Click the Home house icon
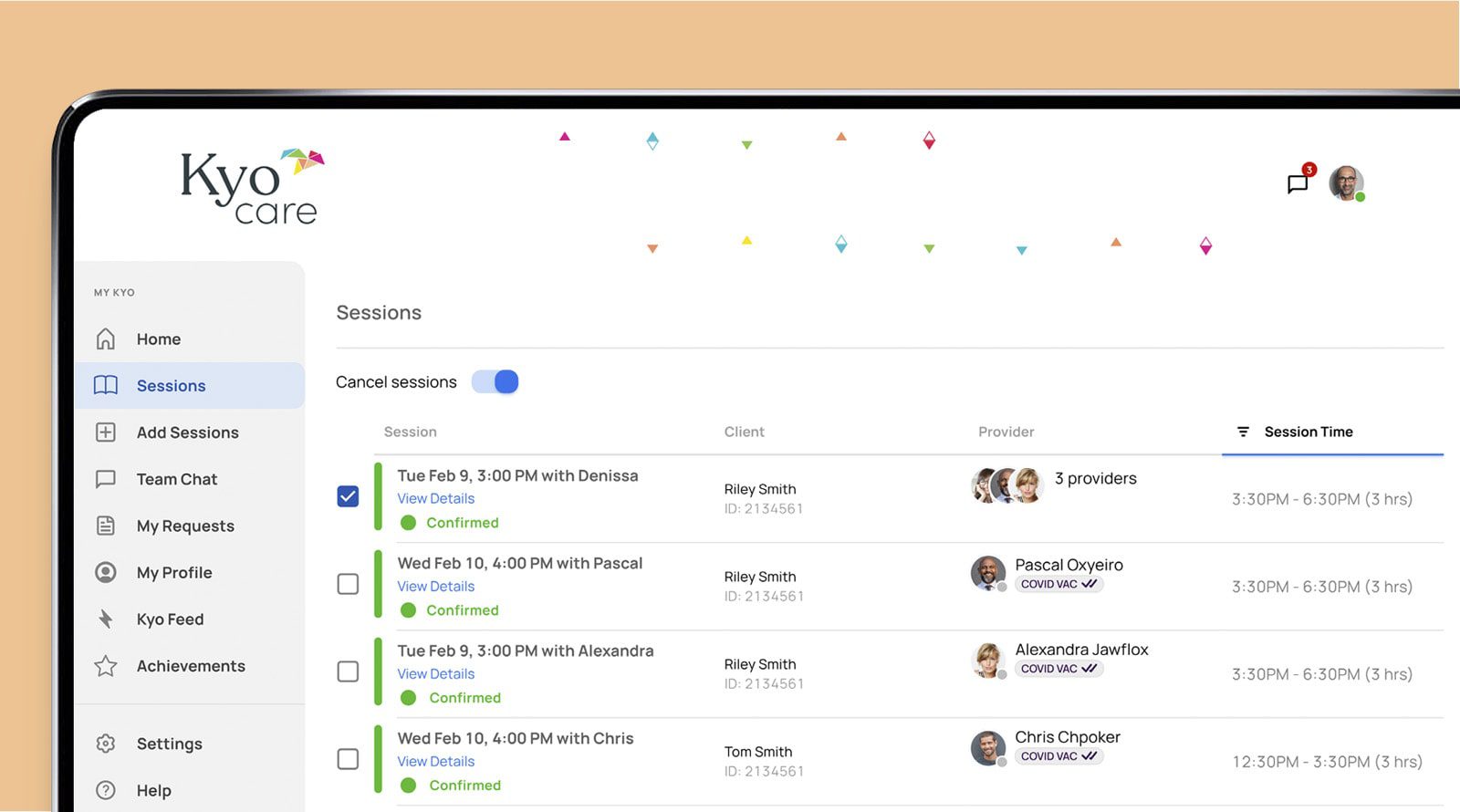Image resolution: width=1460 pixels, height=812 pixels. pos(106,339)
